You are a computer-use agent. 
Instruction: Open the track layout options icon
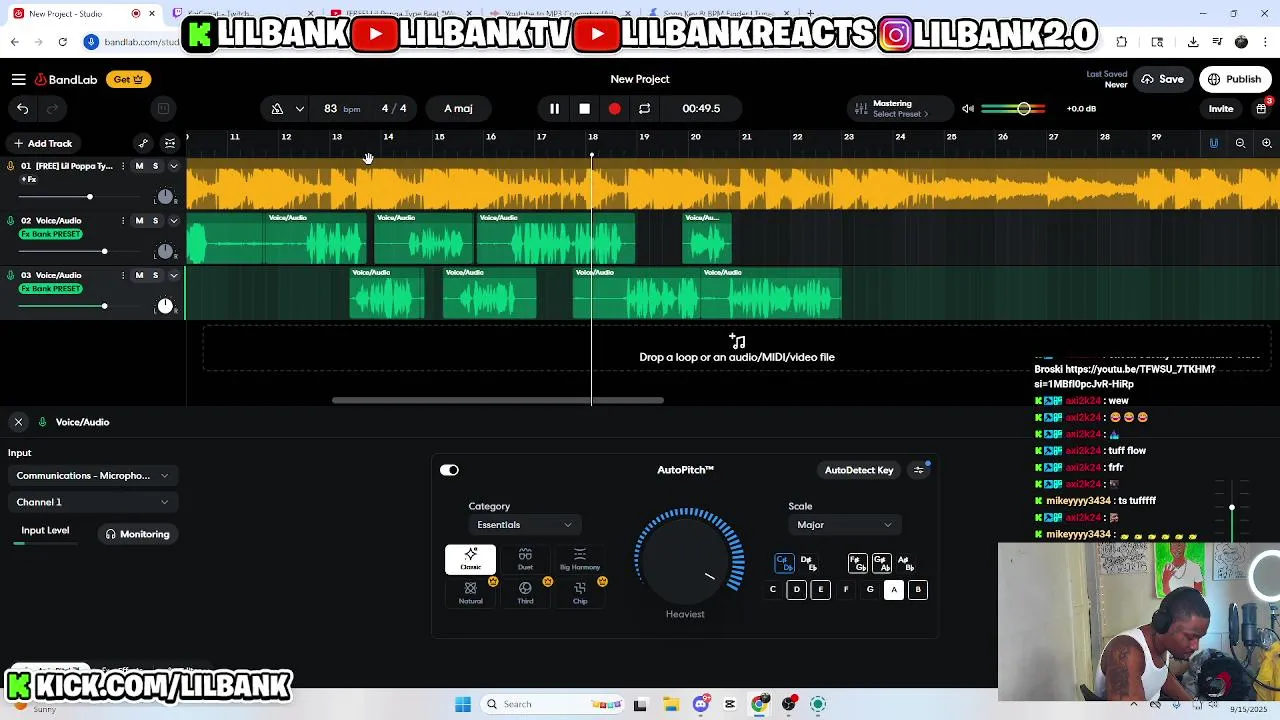pos(170,143)
